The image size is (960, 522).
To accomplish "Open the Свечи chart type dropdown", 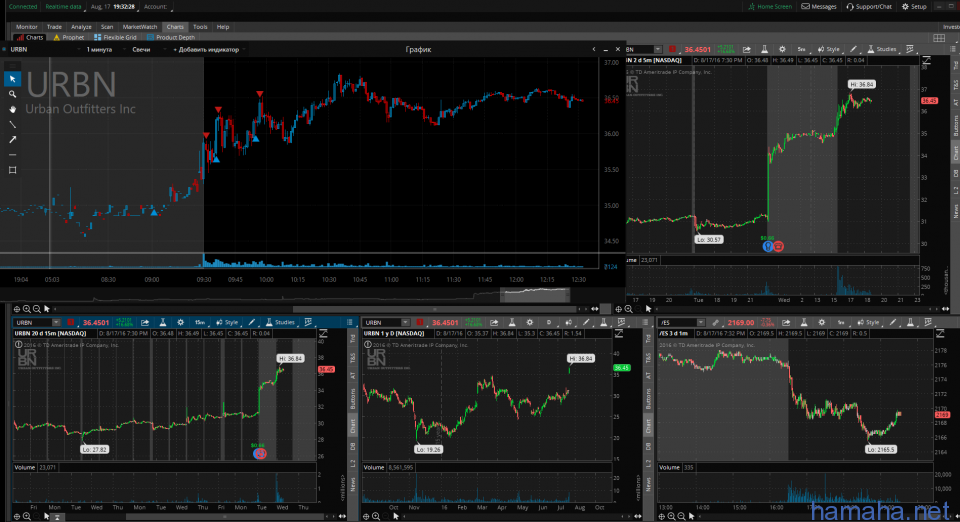I will pyautogui.click(x=142, y=49).
